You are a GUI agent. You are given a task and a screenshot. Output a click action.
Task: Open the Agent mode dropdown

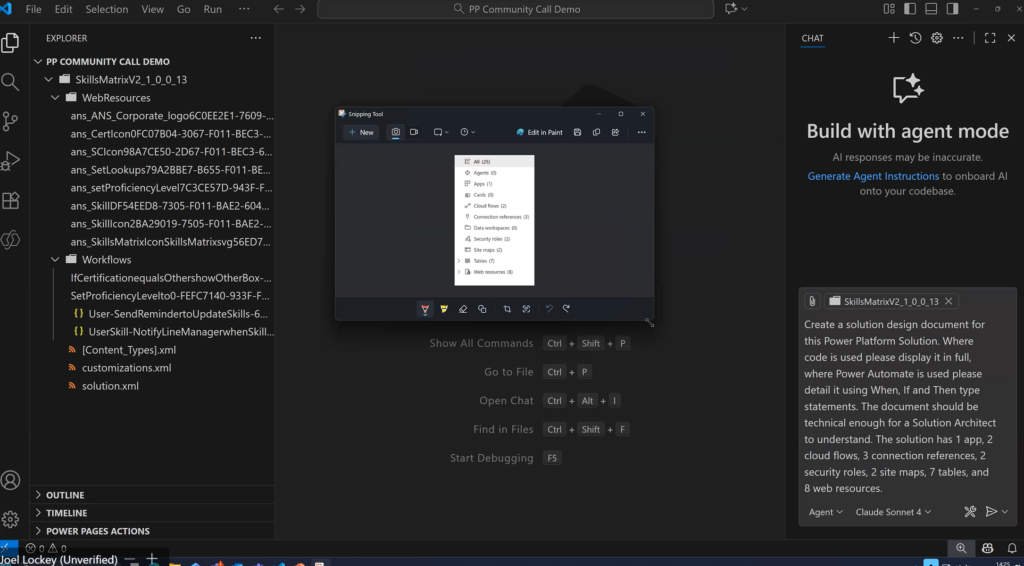coord(825,512)
